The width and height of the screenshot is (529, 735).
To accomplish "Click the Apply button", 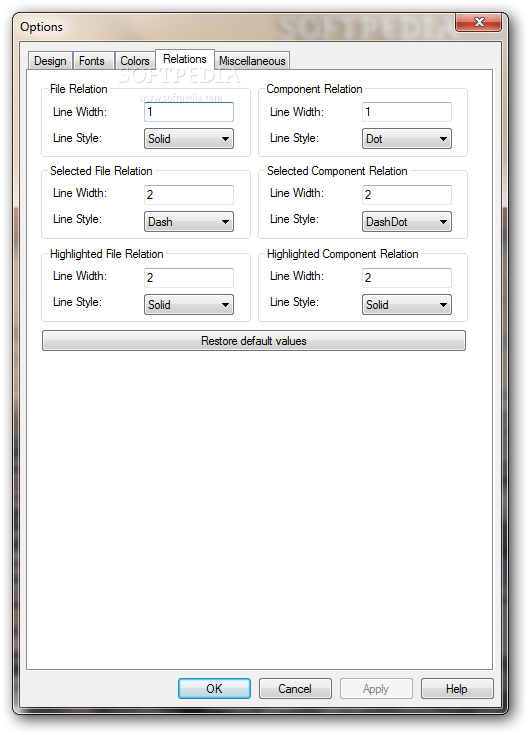I will pyautogui.click(x=376, y=689).
